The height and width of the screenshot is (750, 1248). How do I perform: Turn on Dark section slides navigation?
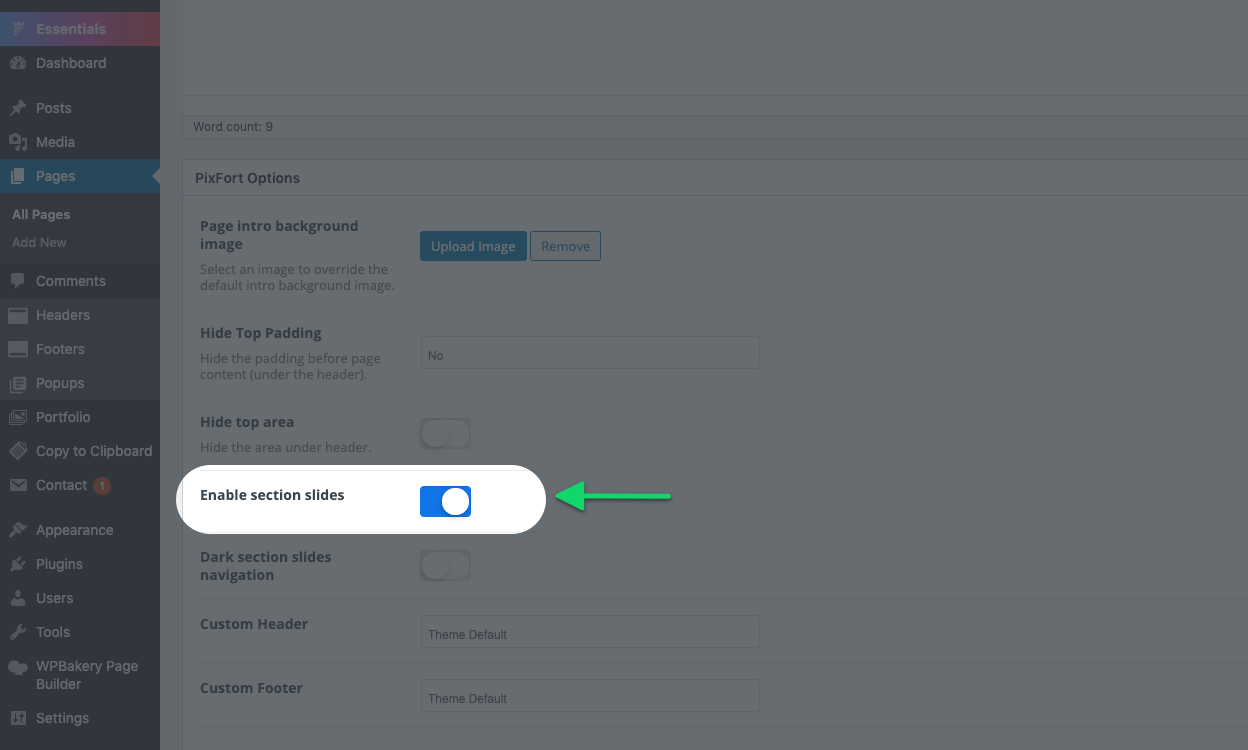pyautogui.click(x=445, y=566)
